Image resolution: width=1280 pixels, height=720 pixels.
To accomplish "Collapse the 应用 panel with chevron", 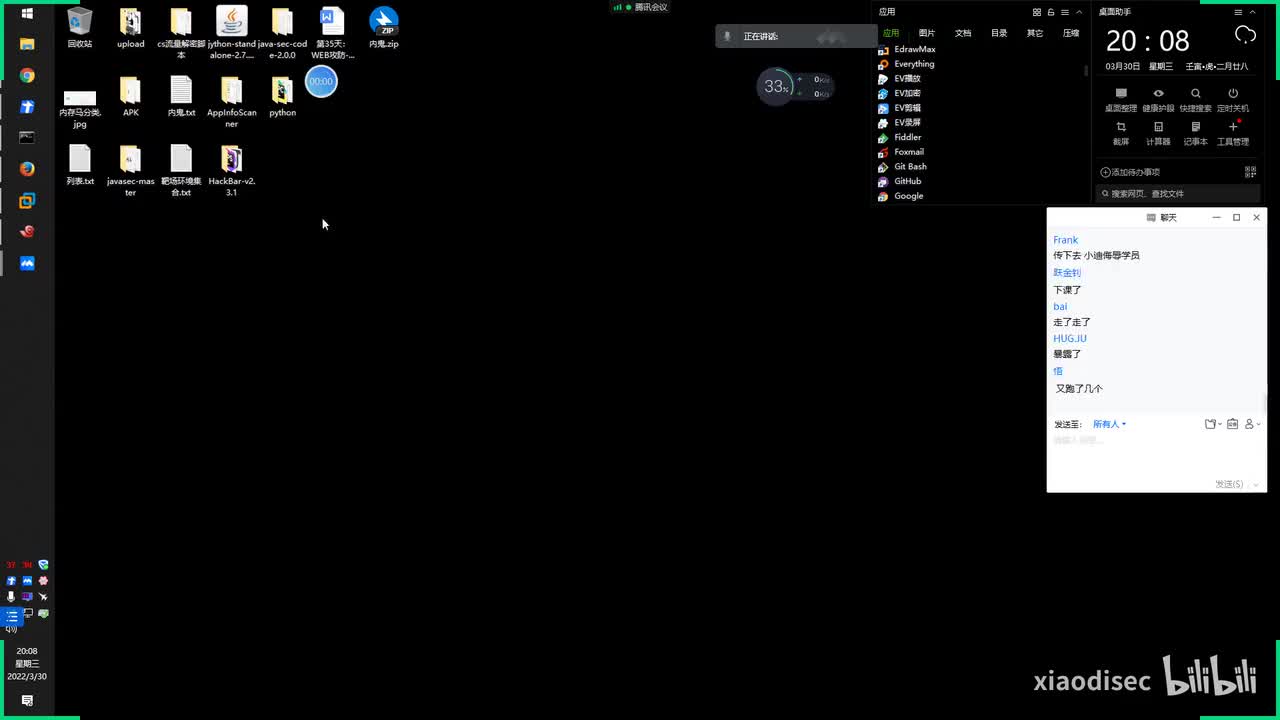I will (x=1079, y=12).
